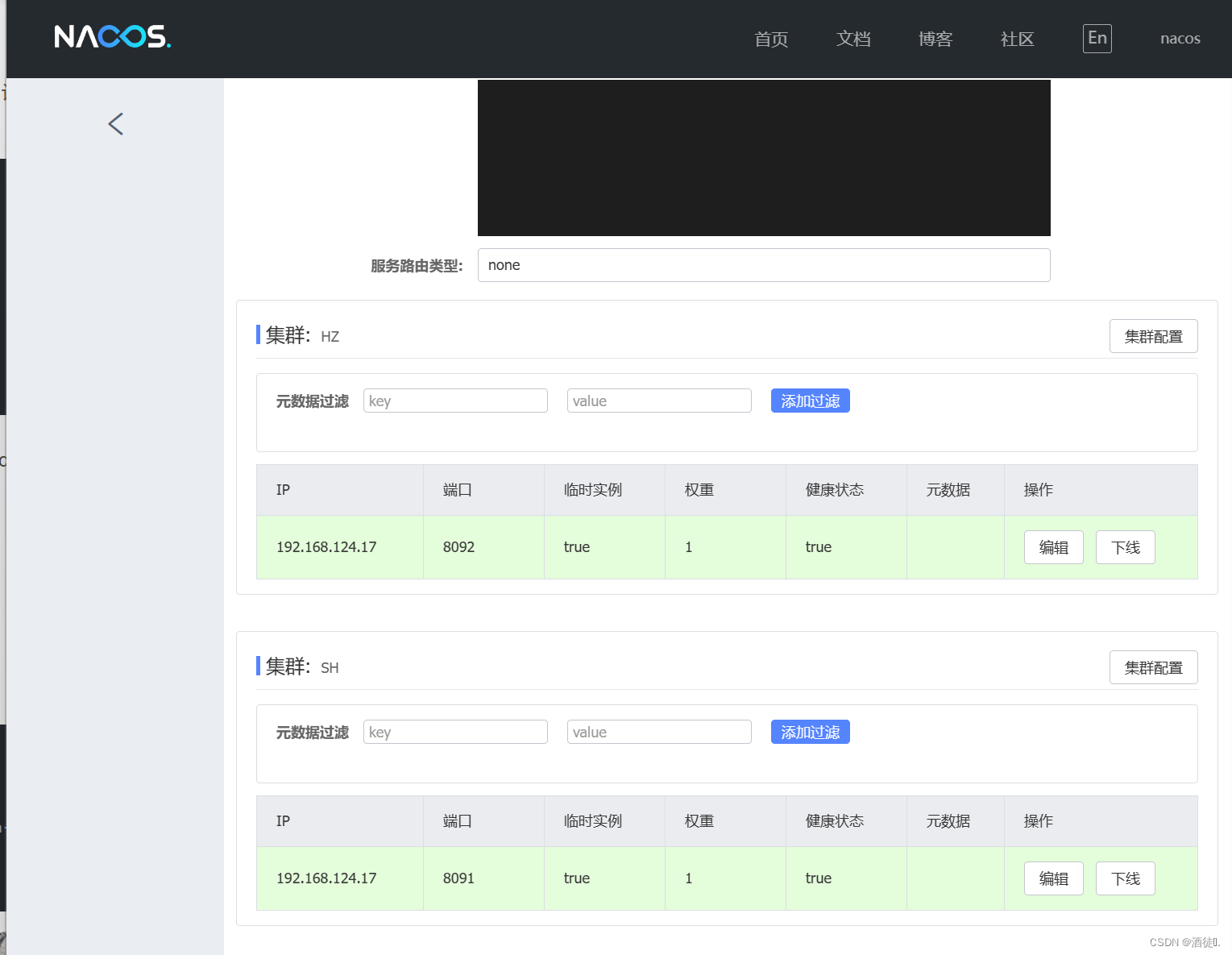Focus the HZ cluster metadata value field
Screen dimensions: 1232x955
click(659, 401)
